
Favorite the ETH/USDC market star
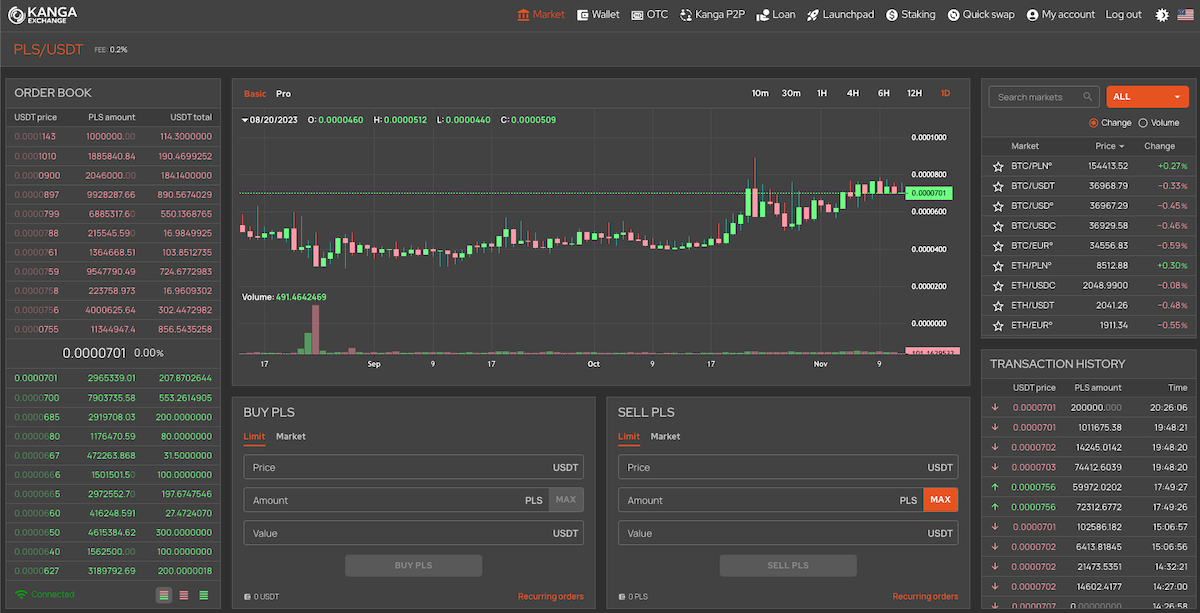click(x=997, y=286)
